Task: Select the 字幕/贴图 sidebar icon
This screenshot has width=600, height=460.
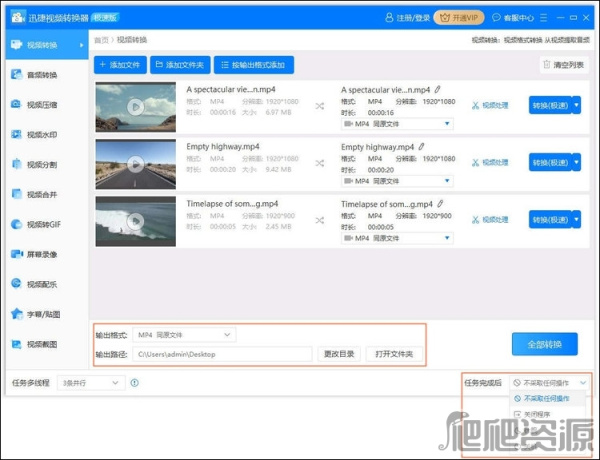Action: coord(16,314)
